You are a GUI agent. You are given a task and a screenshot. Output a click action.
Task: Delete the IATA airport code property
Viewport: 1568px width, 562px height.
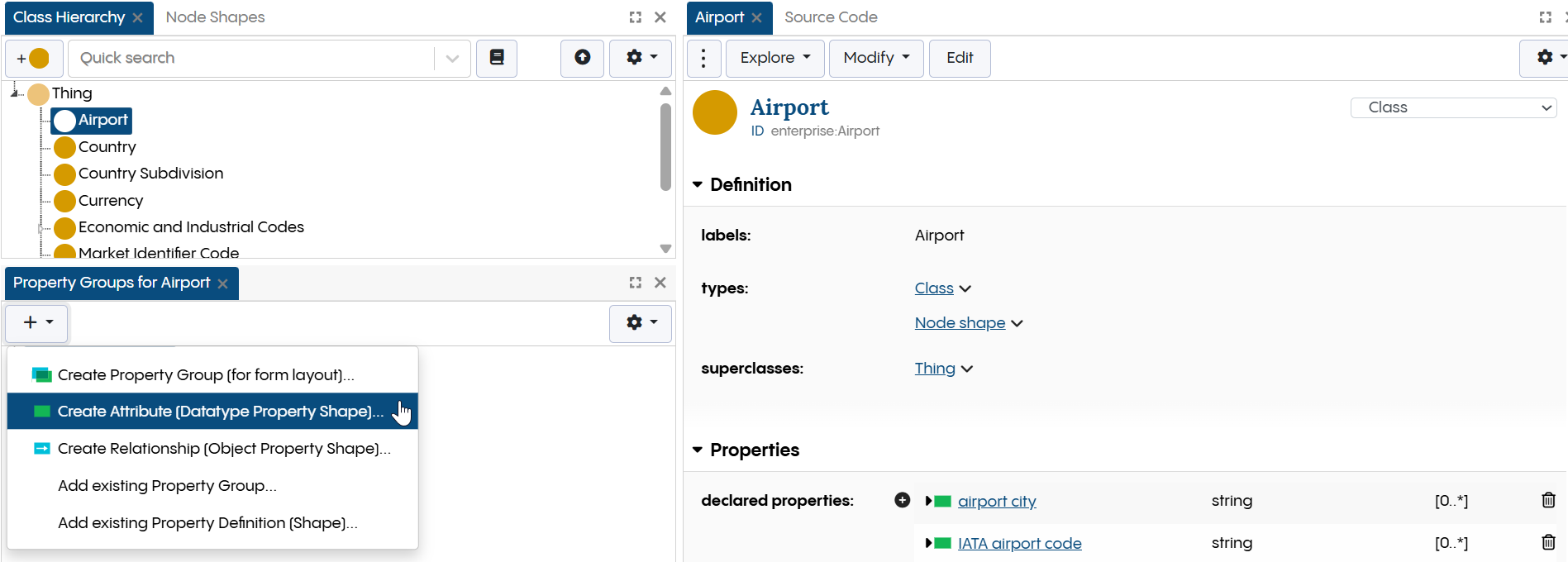1548,542
